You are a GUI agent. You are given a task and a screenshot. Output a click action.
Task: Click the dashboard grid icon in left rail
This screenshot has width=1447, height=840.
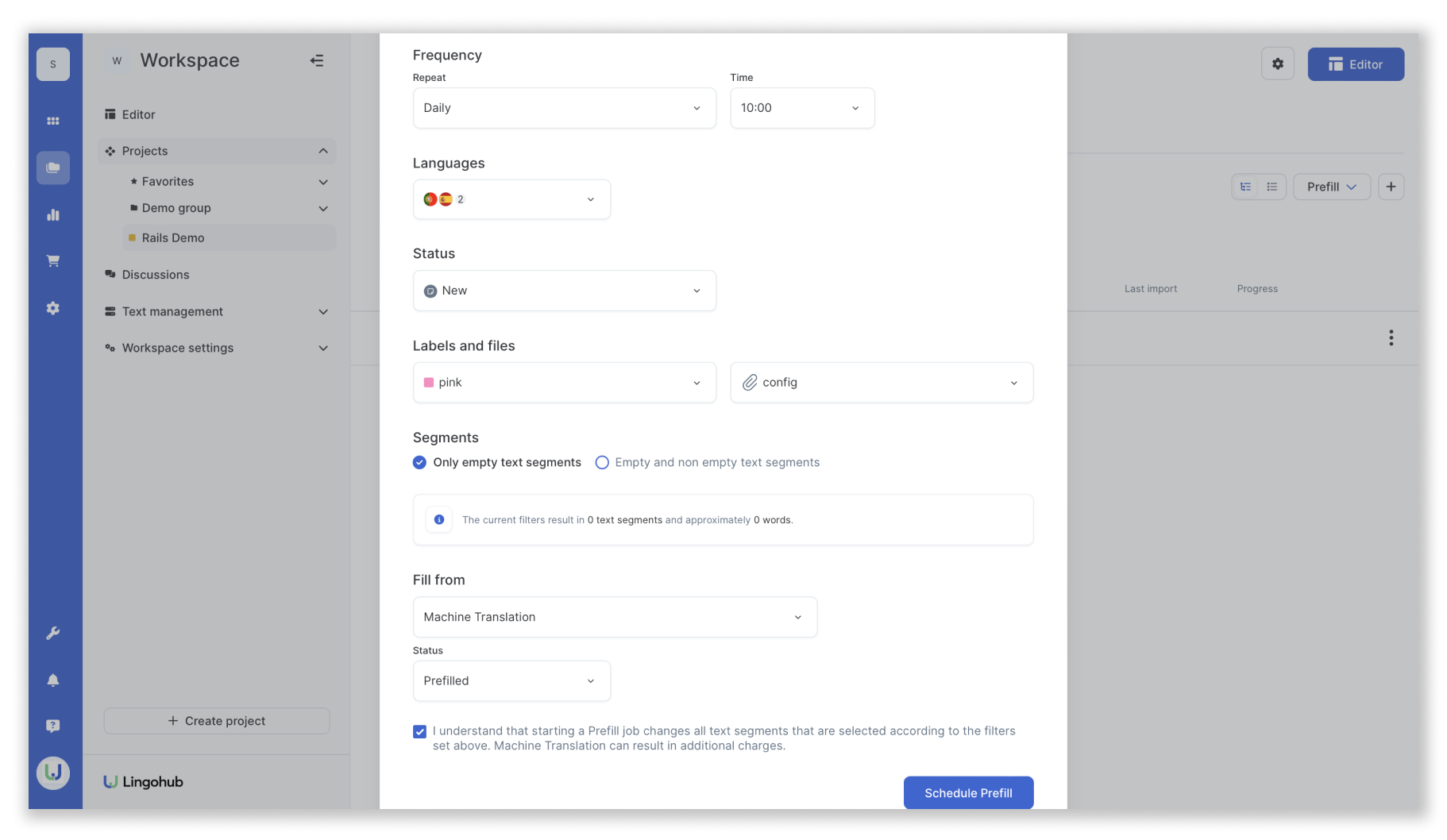tap(53, 121)
